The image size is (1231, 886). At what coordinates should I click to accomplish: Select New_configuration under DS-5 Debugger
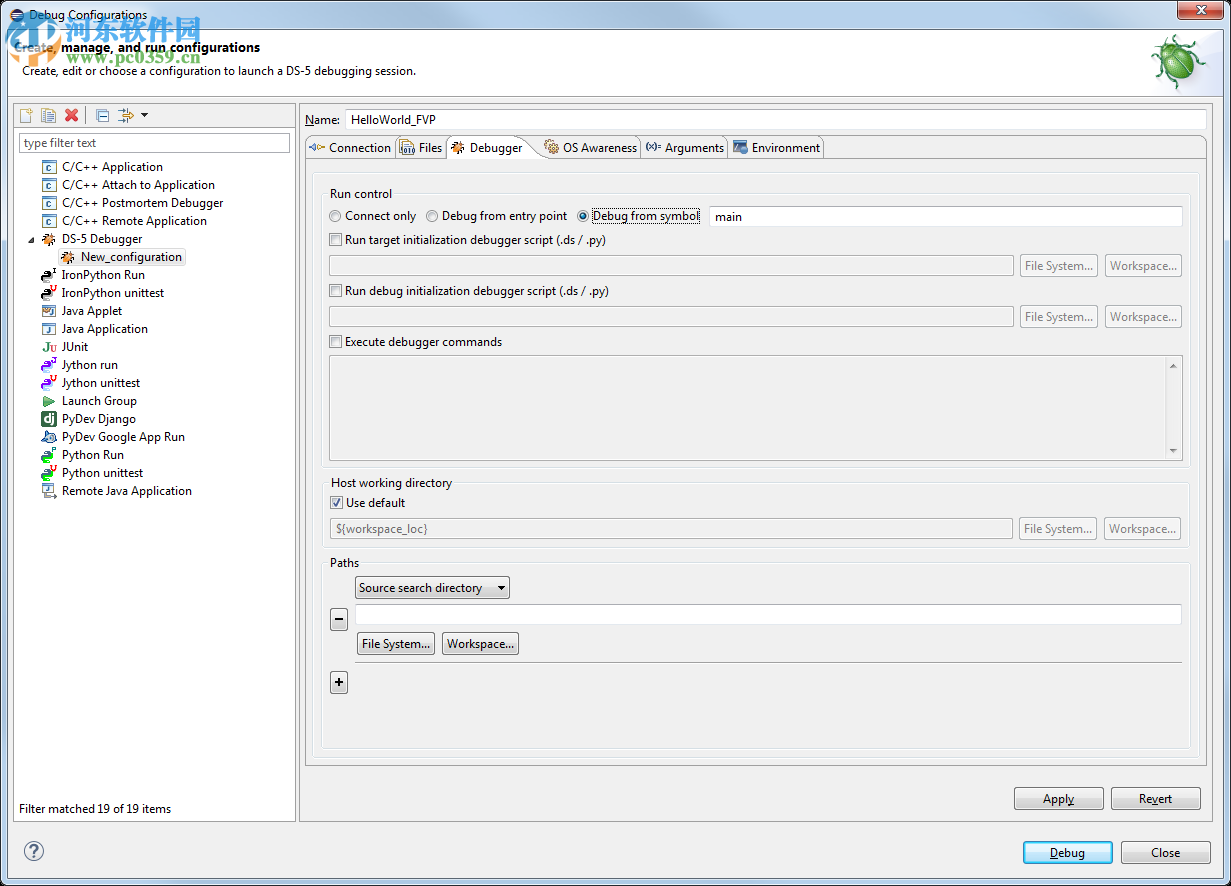click(131, 257)
